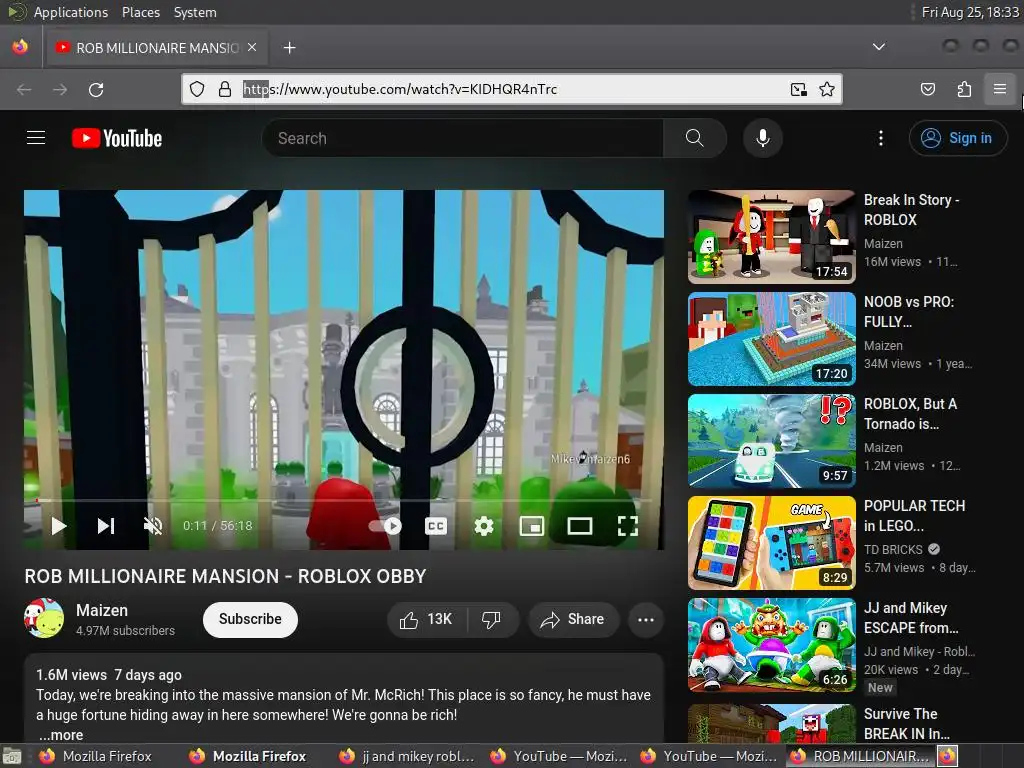The image size is (1024, 768).
Task: Click the search magnifier button
Action: pos(695,138)
